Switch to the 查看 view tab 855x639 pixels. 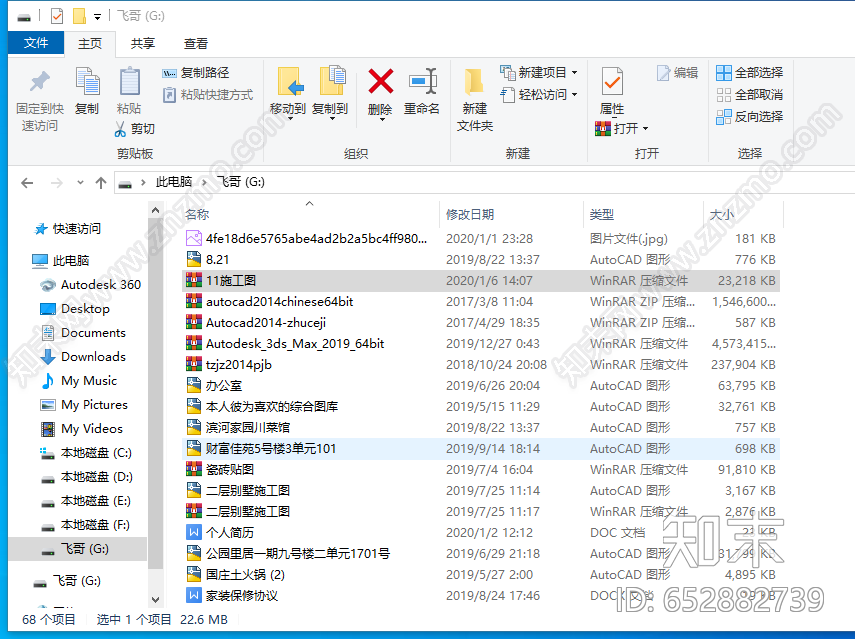coord(196,44)
